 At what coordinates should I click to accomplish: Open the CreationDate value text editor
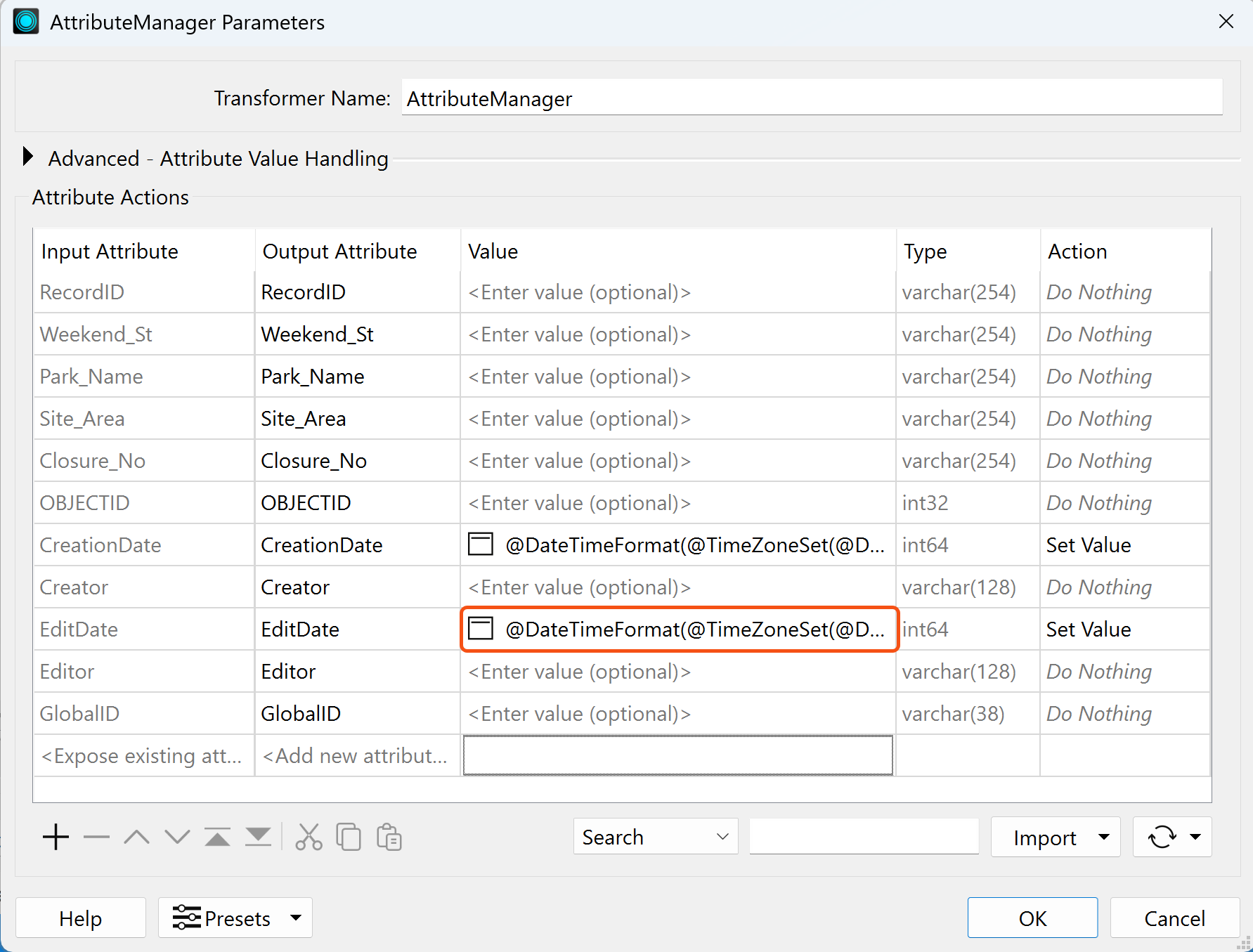pos(481,545)
